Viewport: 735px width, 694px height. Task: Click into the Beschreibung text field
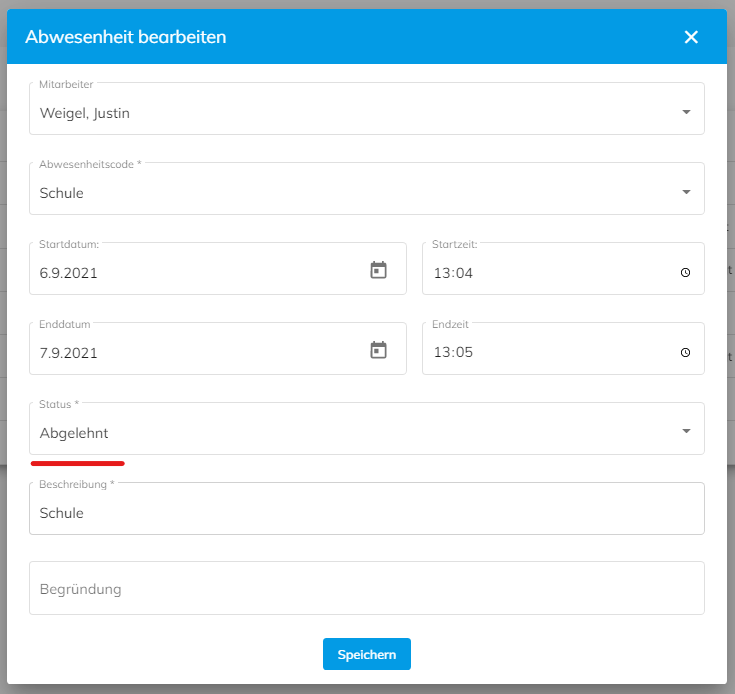coord(367,509)
